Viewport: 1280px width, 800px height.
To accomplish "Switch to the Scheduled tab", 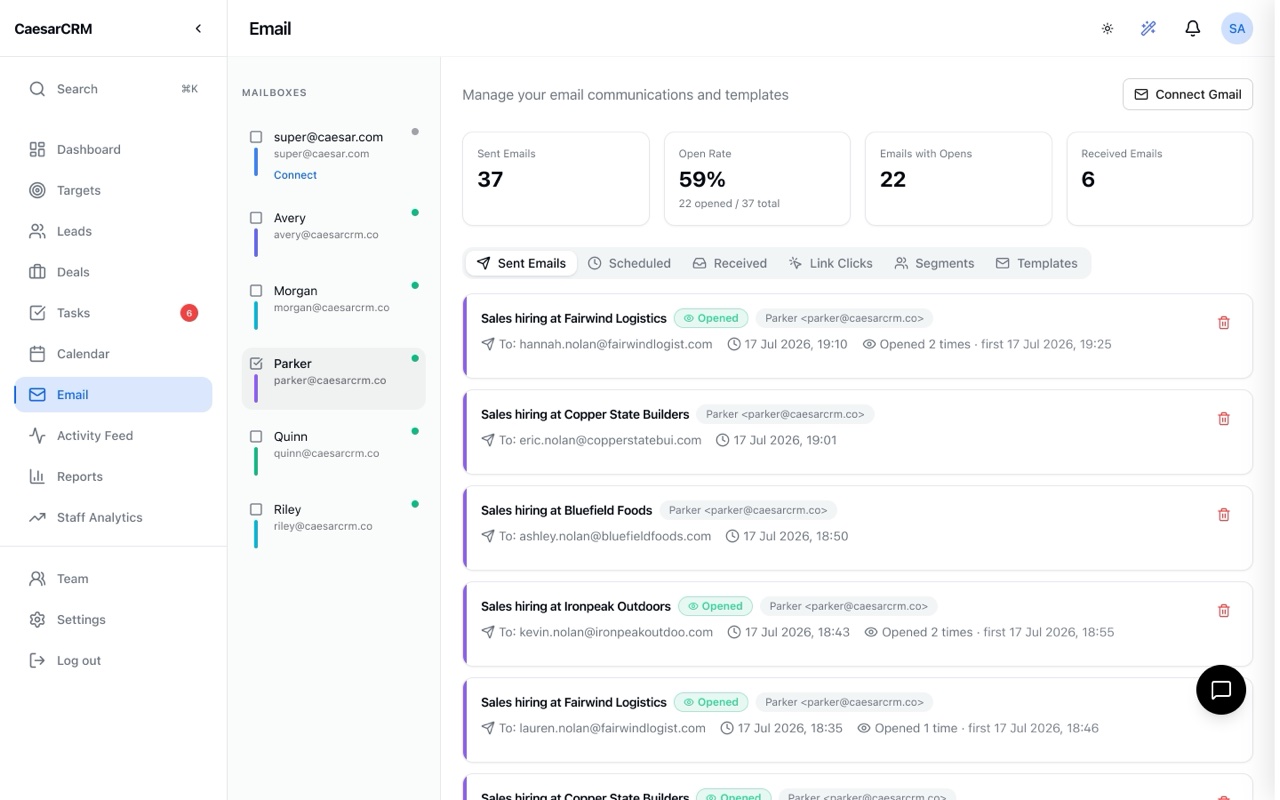I will point(629,263).
